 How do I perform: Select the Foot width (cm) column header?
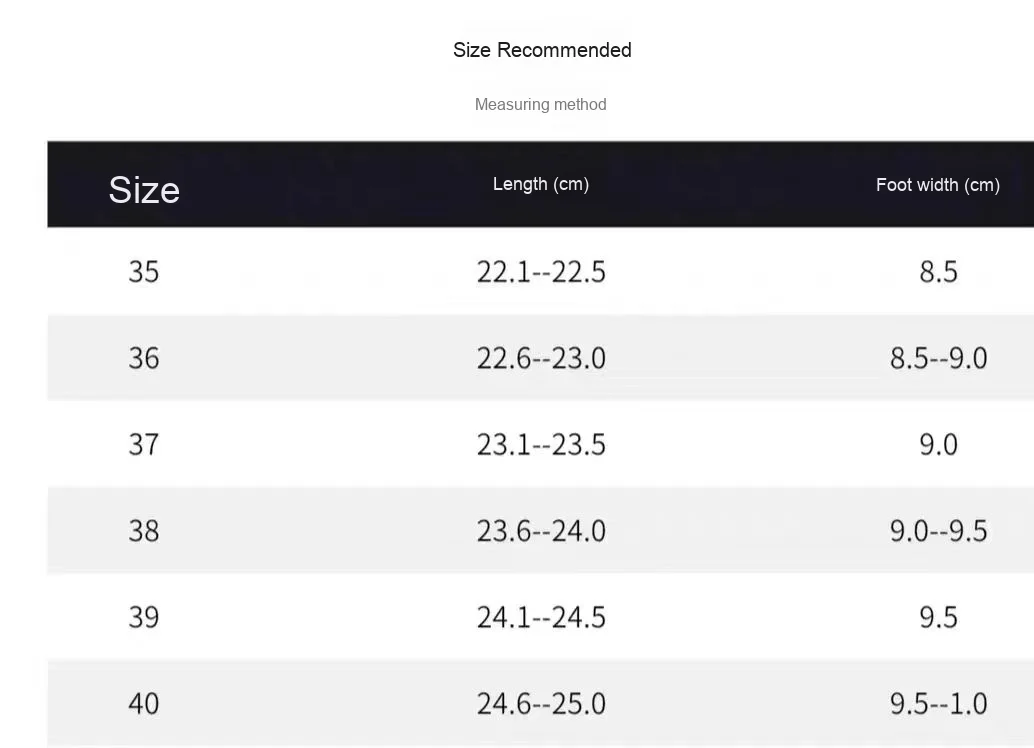(937, 185)
